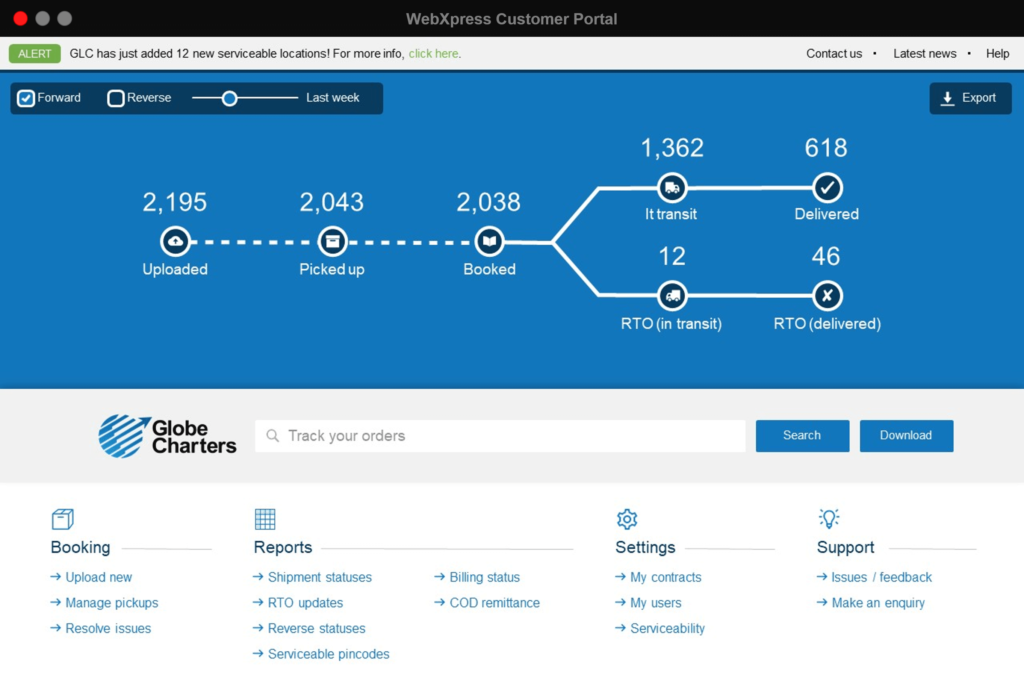This screenshot has width=1024, height=675.
Task: Click the Delivered checkmark icon
Action: (827, 187)
